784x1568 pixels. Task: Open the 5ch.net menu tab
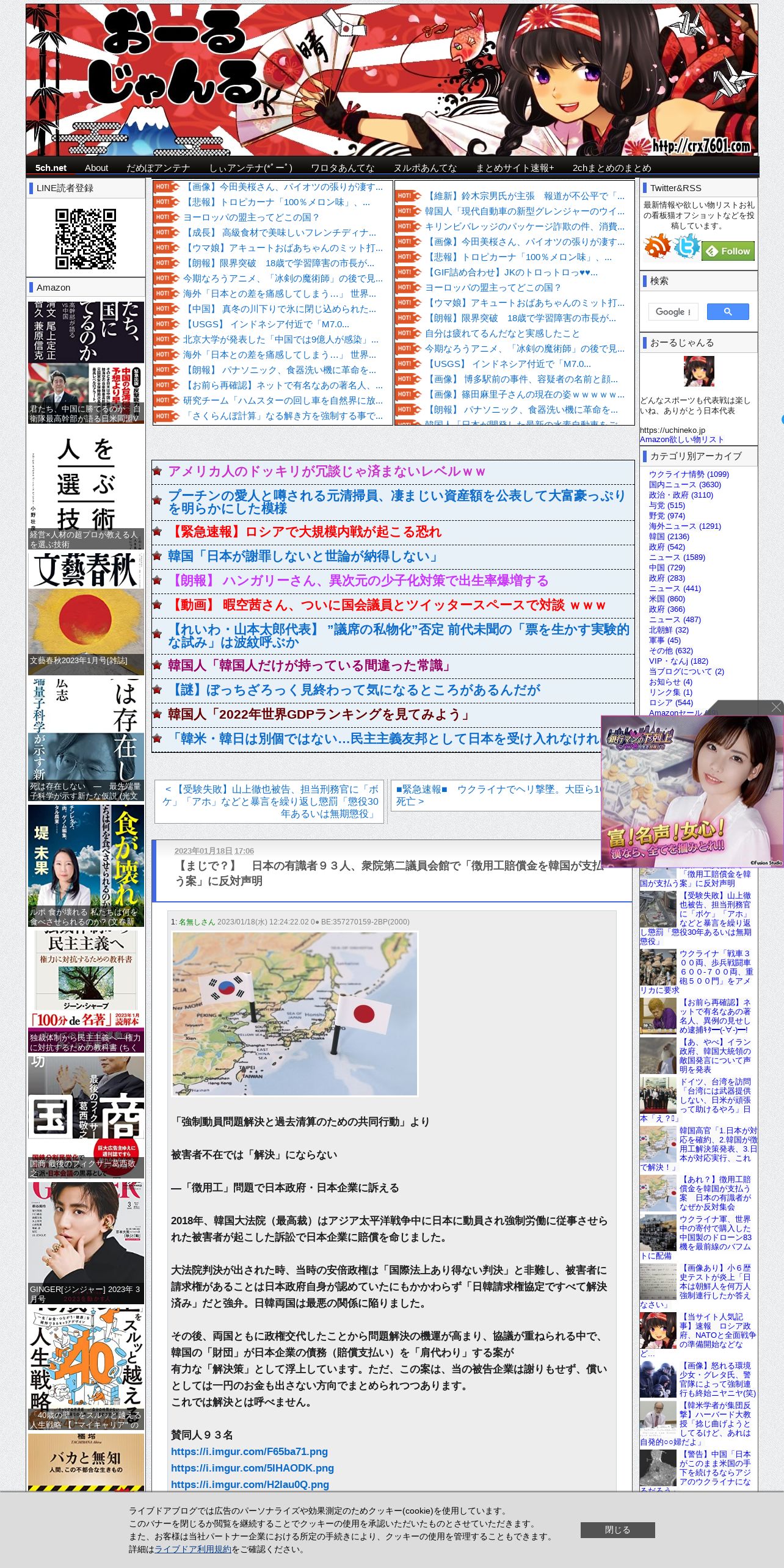pos(51,167)
